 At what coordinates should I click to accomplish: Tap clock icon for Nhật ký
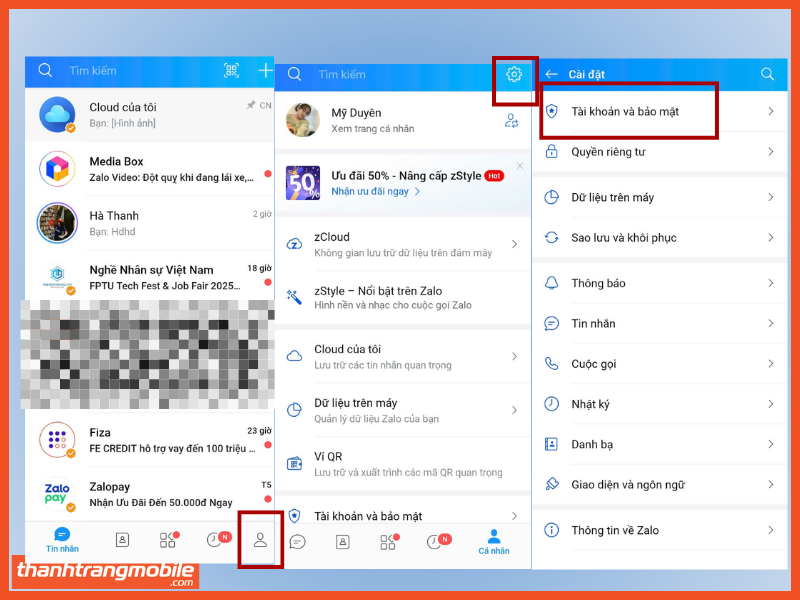[552, 404]
